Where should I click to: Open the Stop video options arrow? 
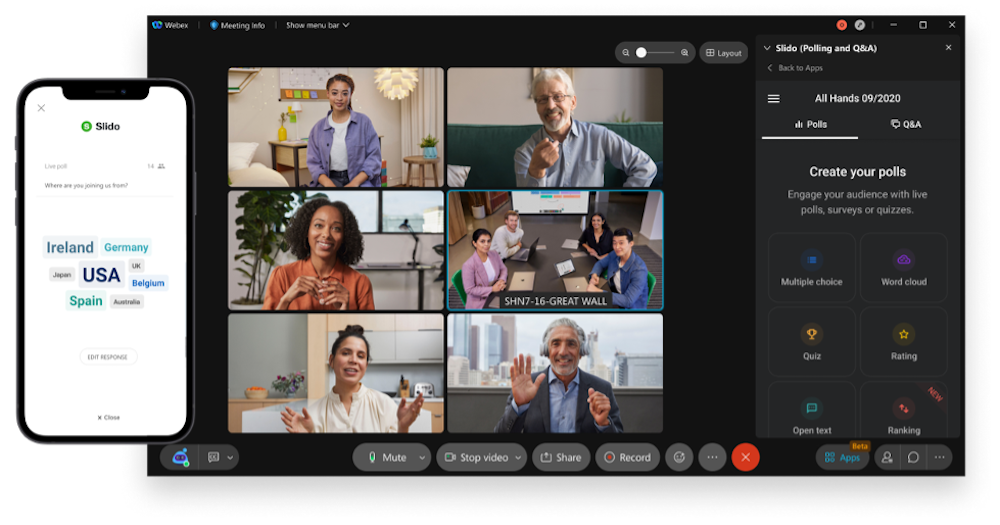518,457
